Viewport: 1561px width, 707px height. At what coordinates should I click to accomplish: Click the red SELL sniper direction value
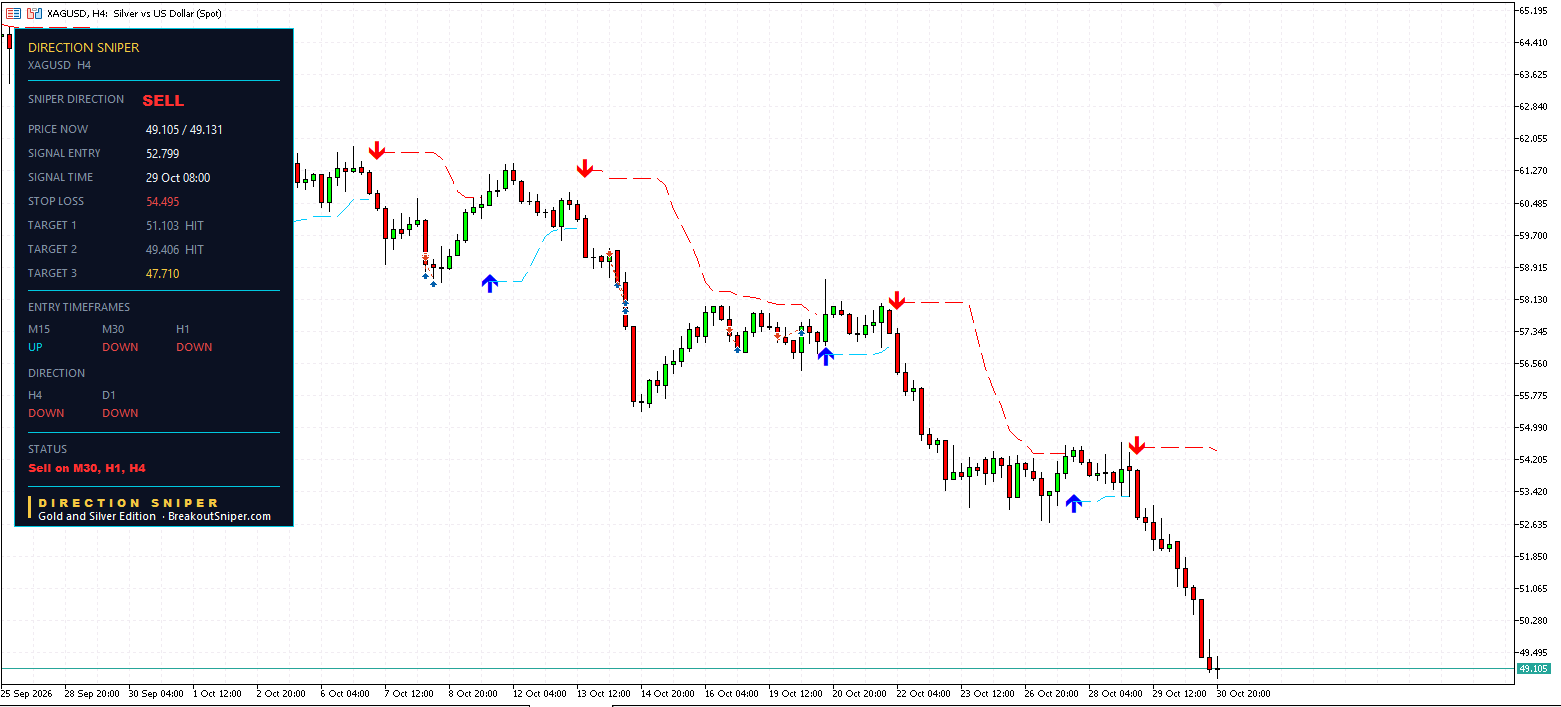click(x=163, y=100)
